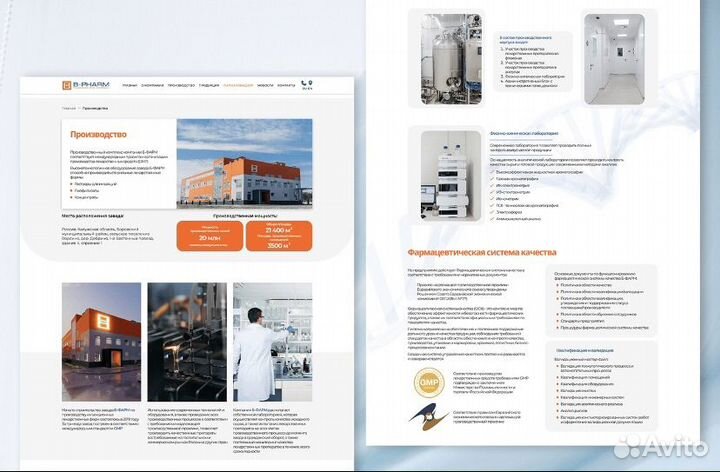Click the B-PHARM logo in header
The width and height of the screenshot is (720, 472).
tap(86, 85)
